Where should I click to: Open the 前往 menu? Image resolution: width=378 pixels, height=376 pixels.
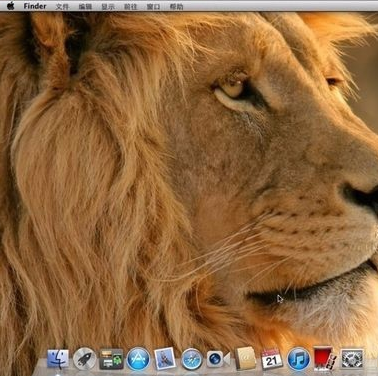pos(130,6)
